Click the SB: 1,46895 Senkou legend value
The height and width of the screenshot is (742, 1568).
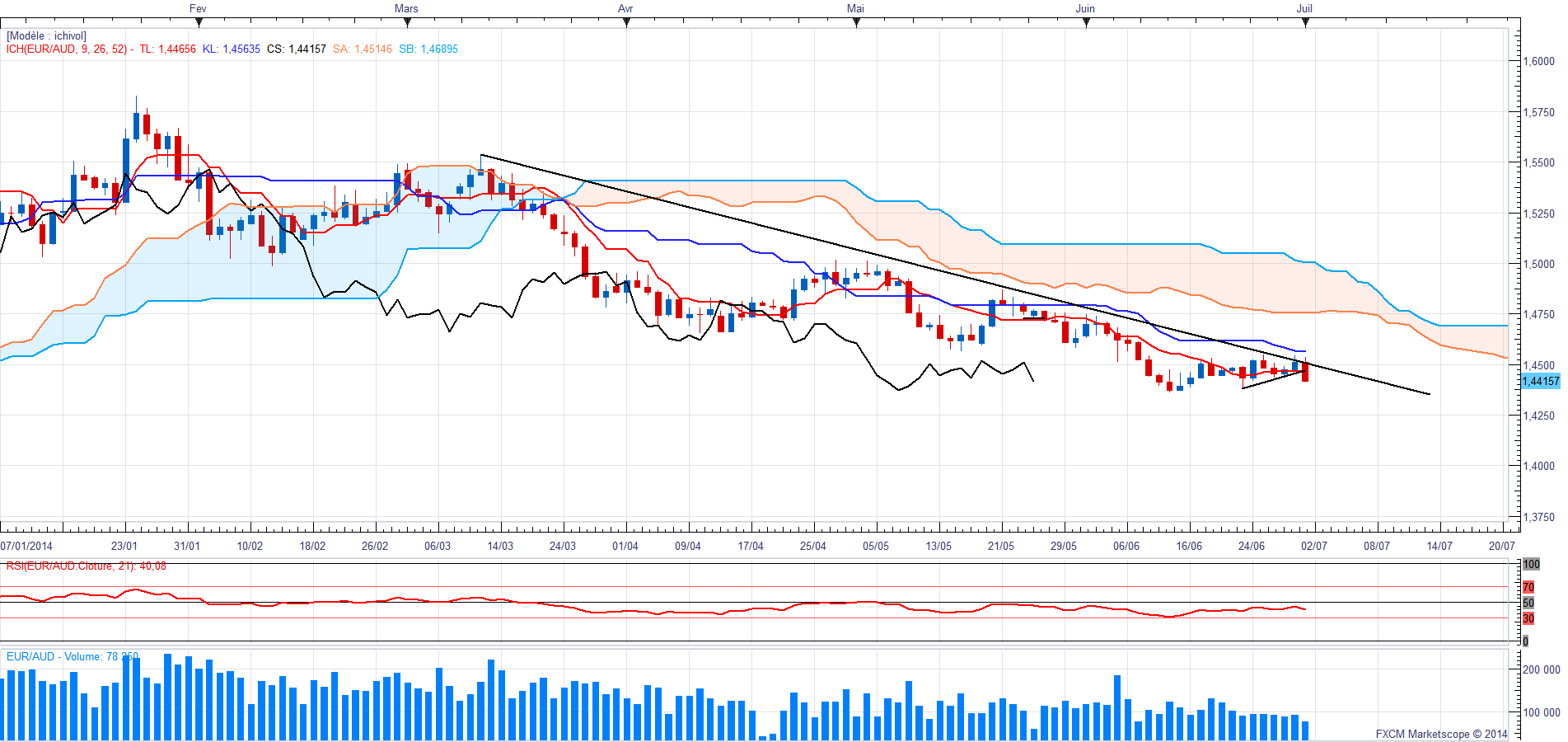[428, 49]
